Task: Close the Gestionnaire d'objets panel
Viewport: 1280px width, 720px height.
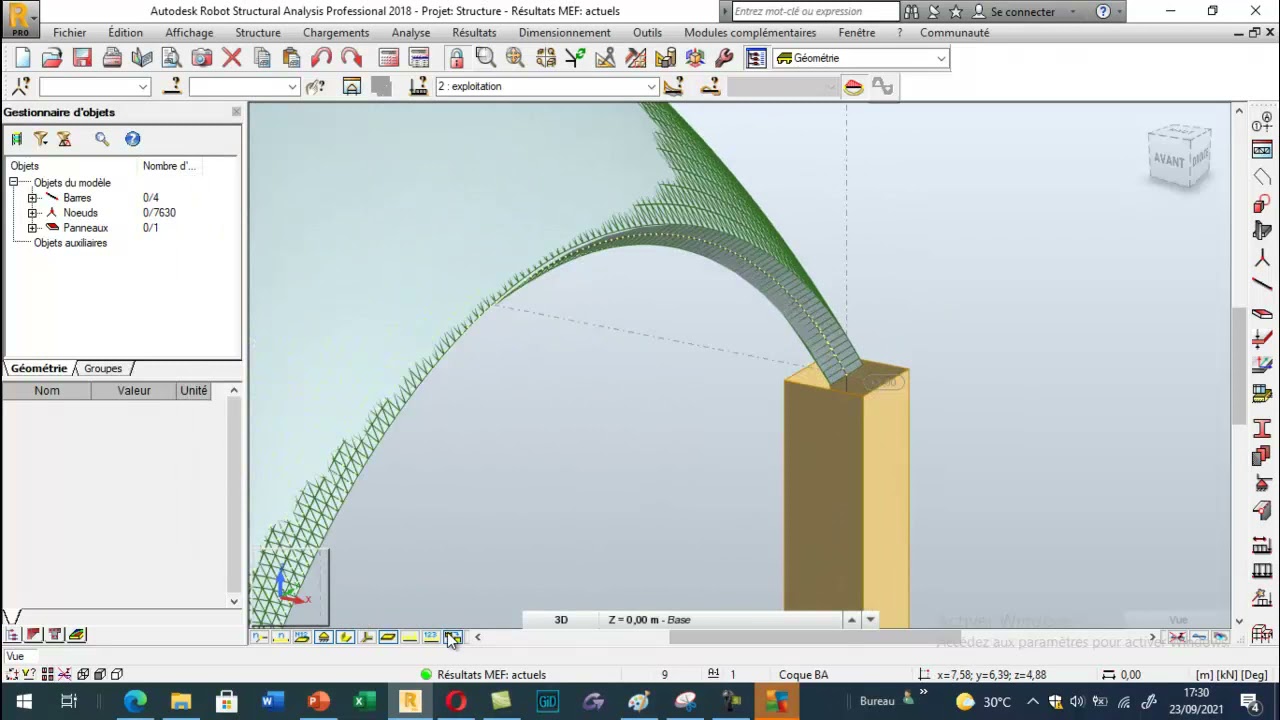Action: point(236,112)
